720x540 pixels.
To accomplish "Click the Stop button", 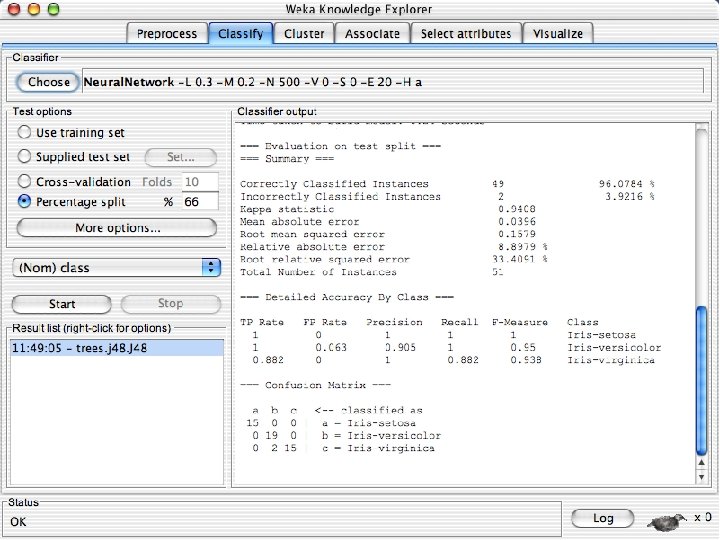I will tap(171, 304).
